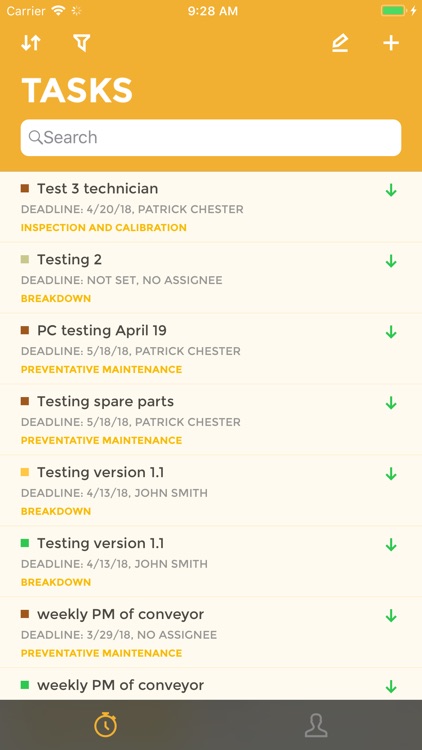
Task: Click the Search tasks field
Action: pyautogui.click(x=211, y=137)
